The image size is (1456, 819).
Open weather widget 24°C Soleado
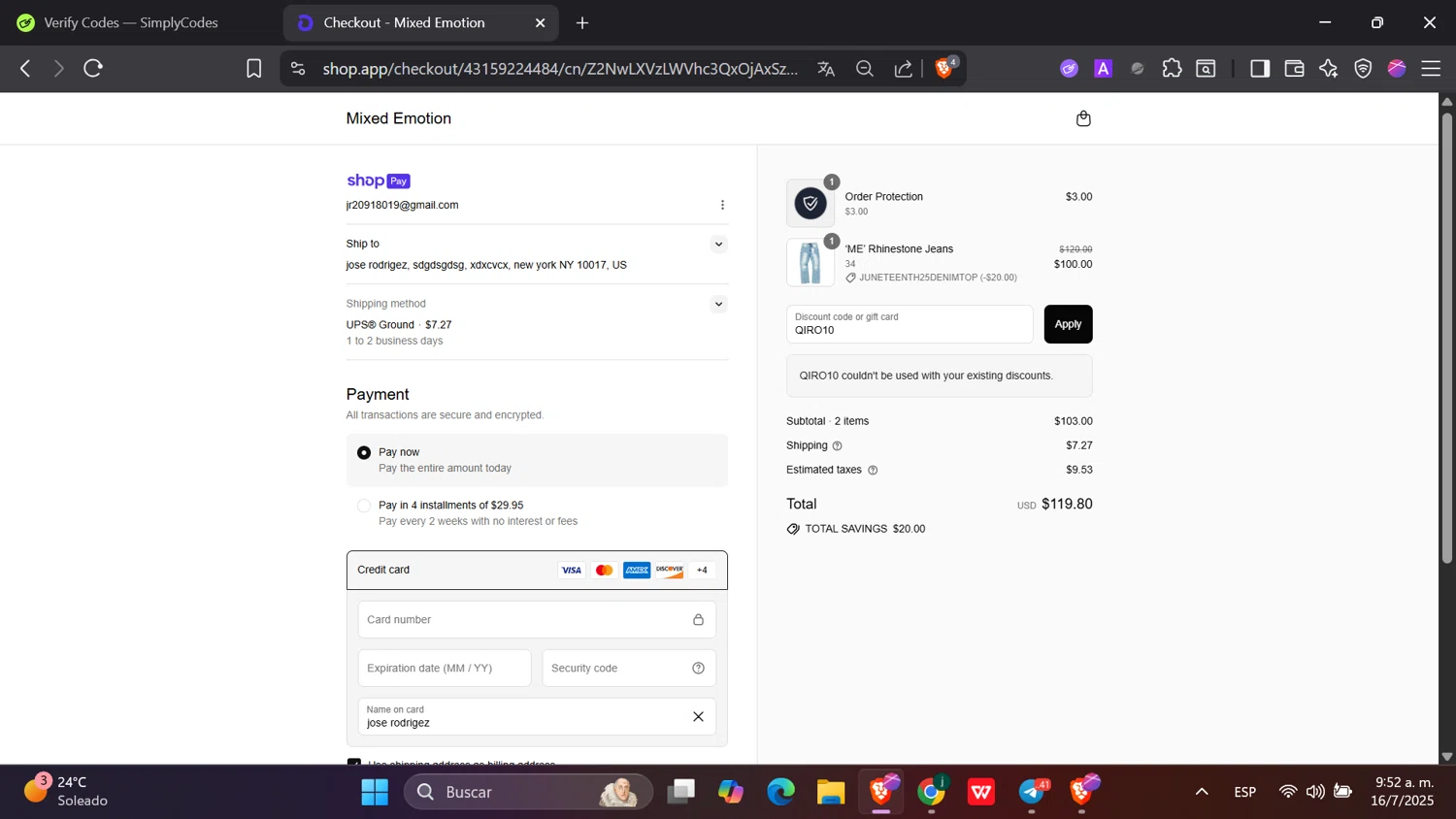66,791
